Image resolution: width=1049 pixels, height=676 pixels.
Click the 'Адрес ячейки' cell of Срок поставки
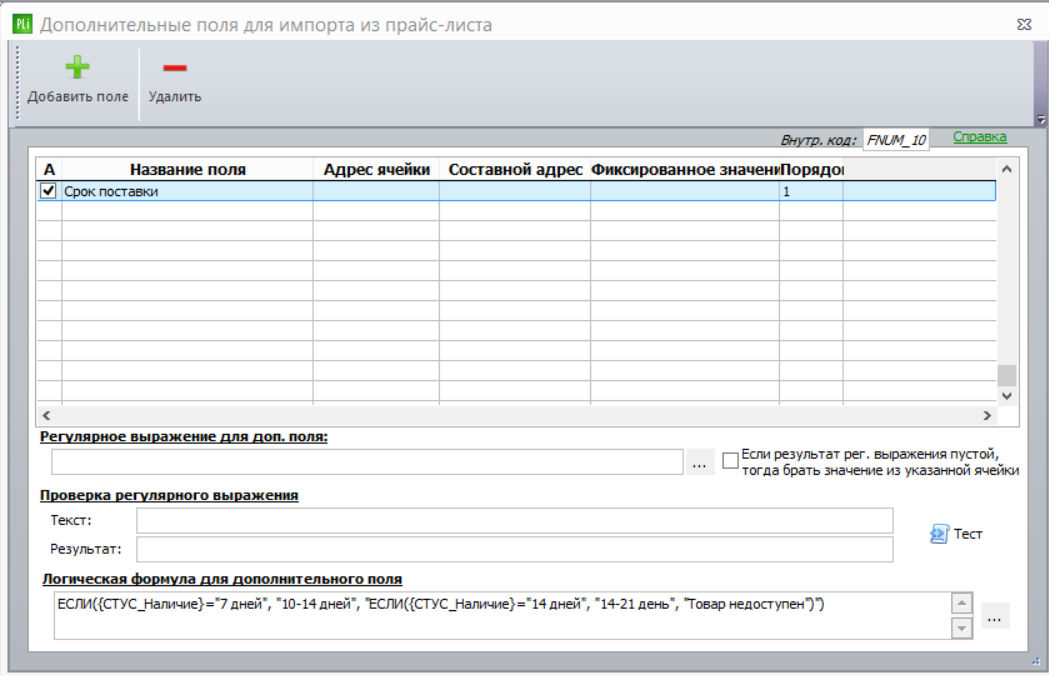(376, 191)
